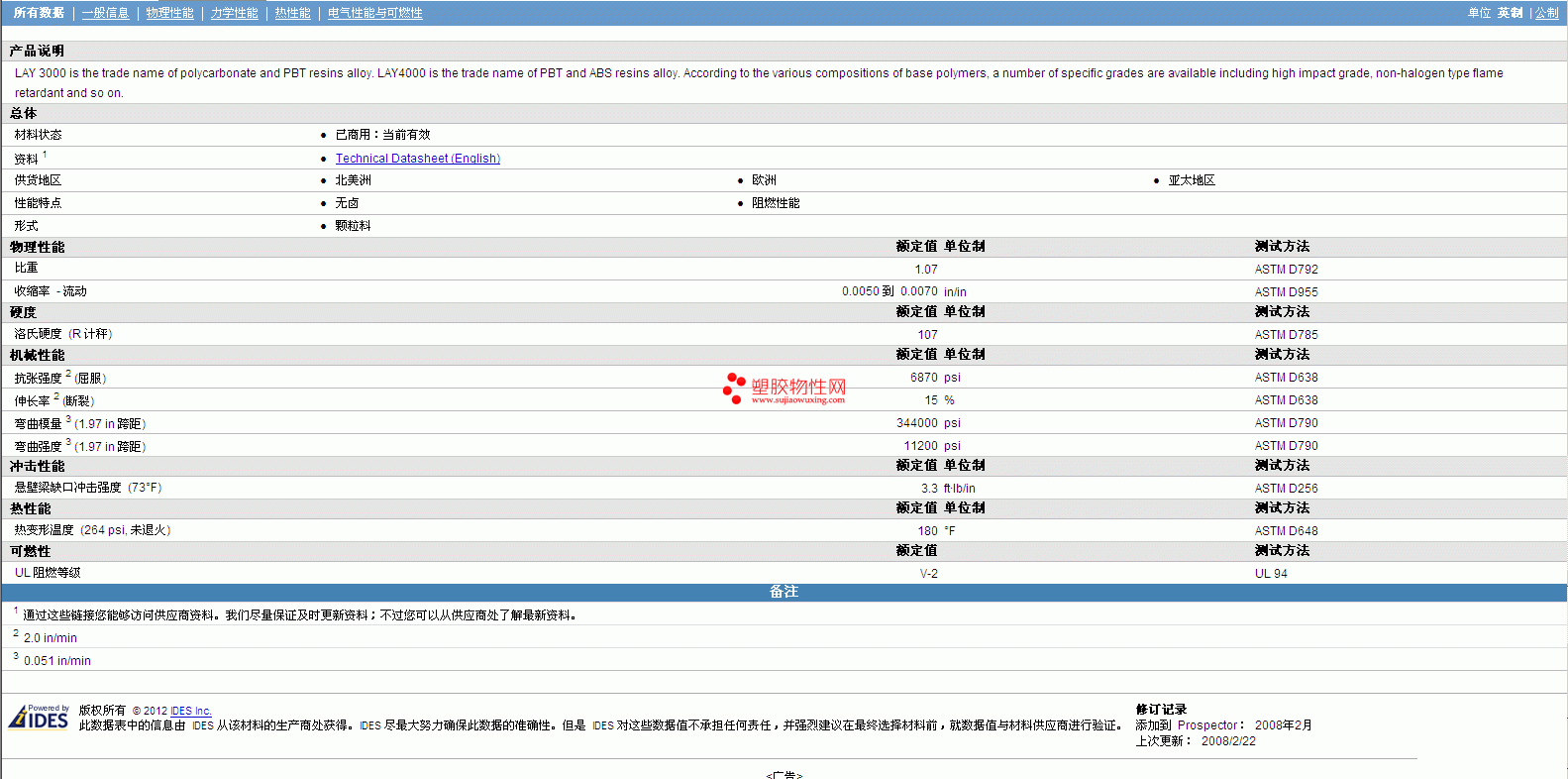Click the 冲击性能 section header

[x=38, y=466]
